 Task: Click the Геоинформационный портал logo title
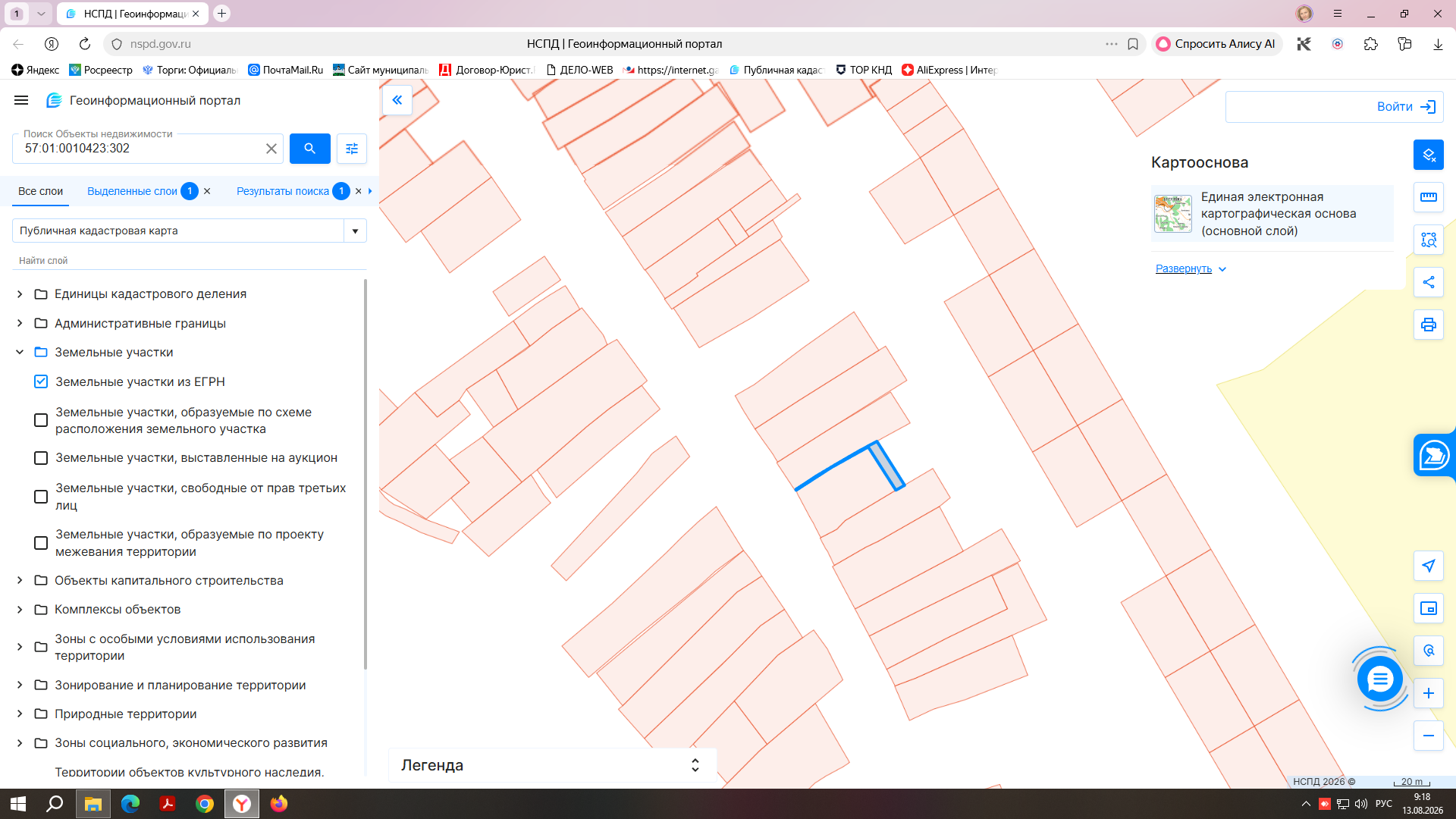[155, 100]
